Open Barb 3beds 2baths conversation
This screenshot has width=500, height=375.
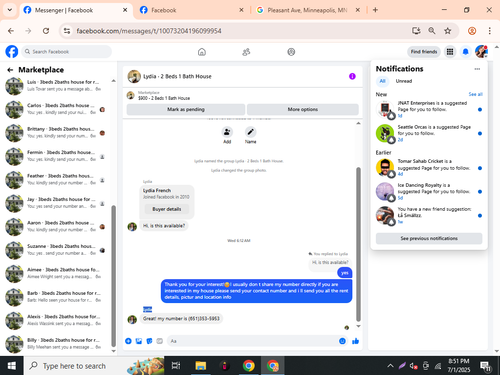(55, 297)
